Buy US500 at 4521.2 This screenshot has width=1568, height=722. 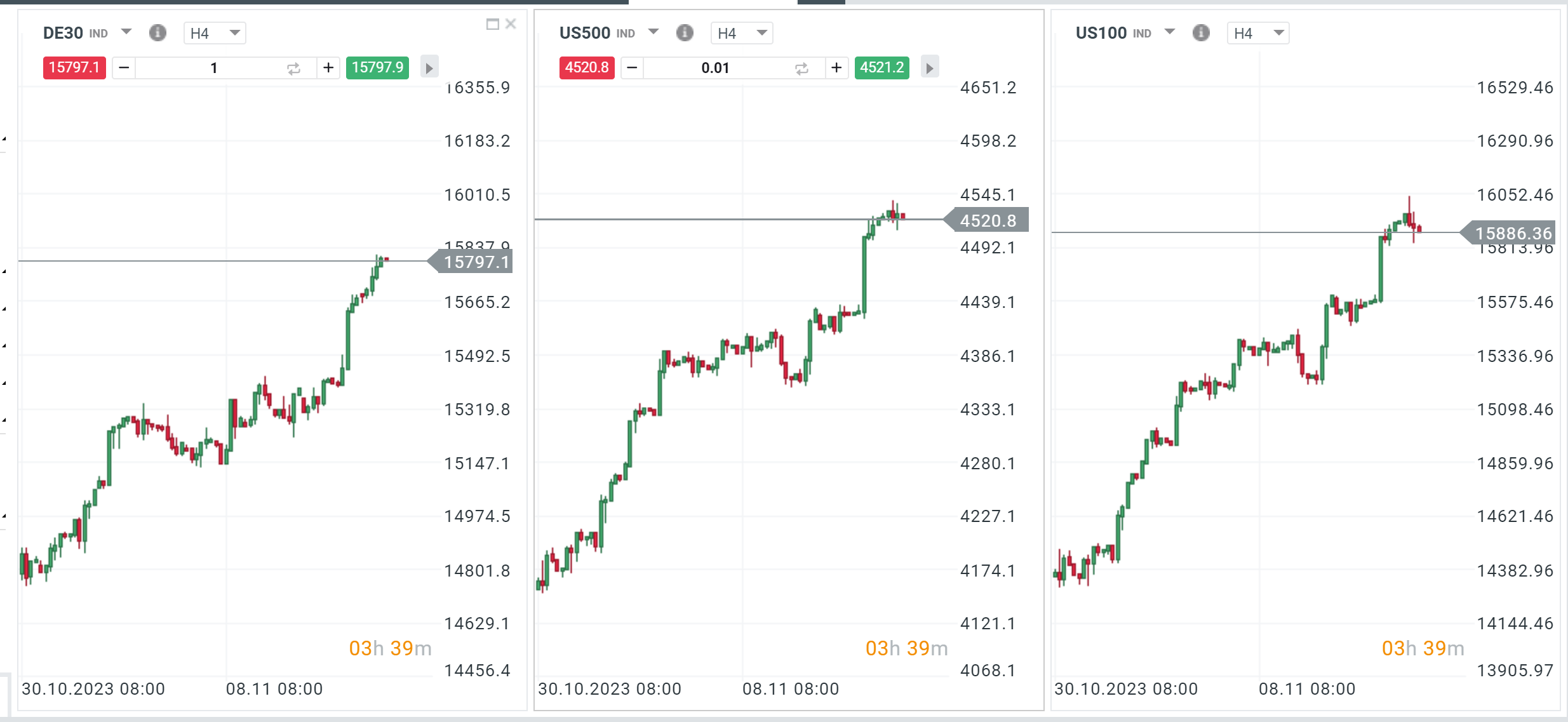pos(881,67)
